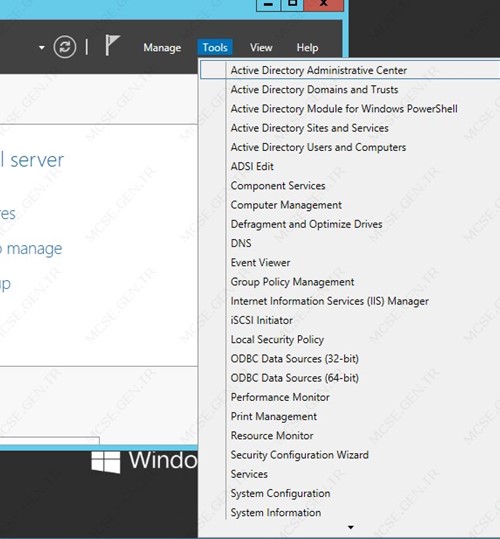Viewport: 500px width, 539px height.
Task: Launch Local Security Policy
Action: (277, 340)
